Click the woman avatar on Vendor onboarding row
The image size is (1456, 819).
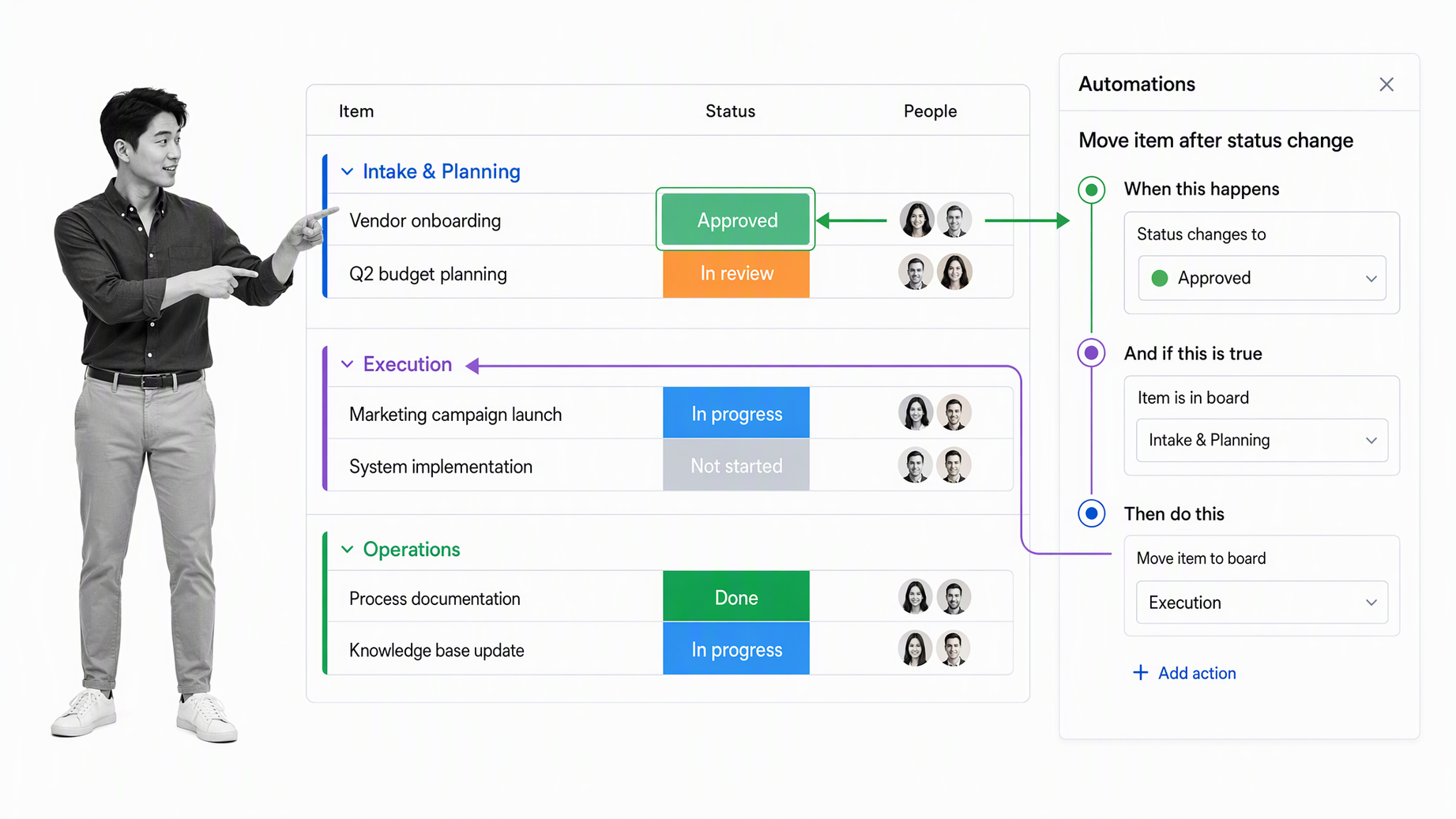tap(916, 220)
